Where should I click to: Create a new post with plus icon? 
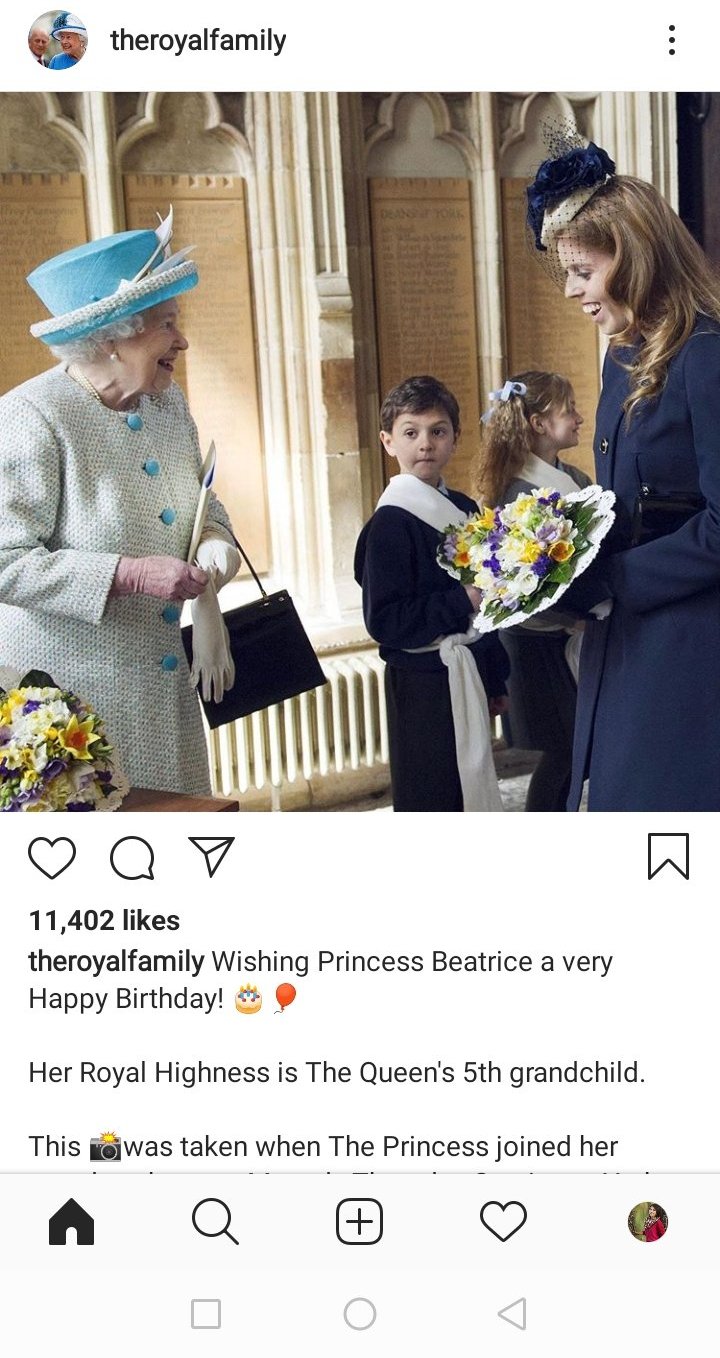pyautogui.click(x=360, y=1222)
